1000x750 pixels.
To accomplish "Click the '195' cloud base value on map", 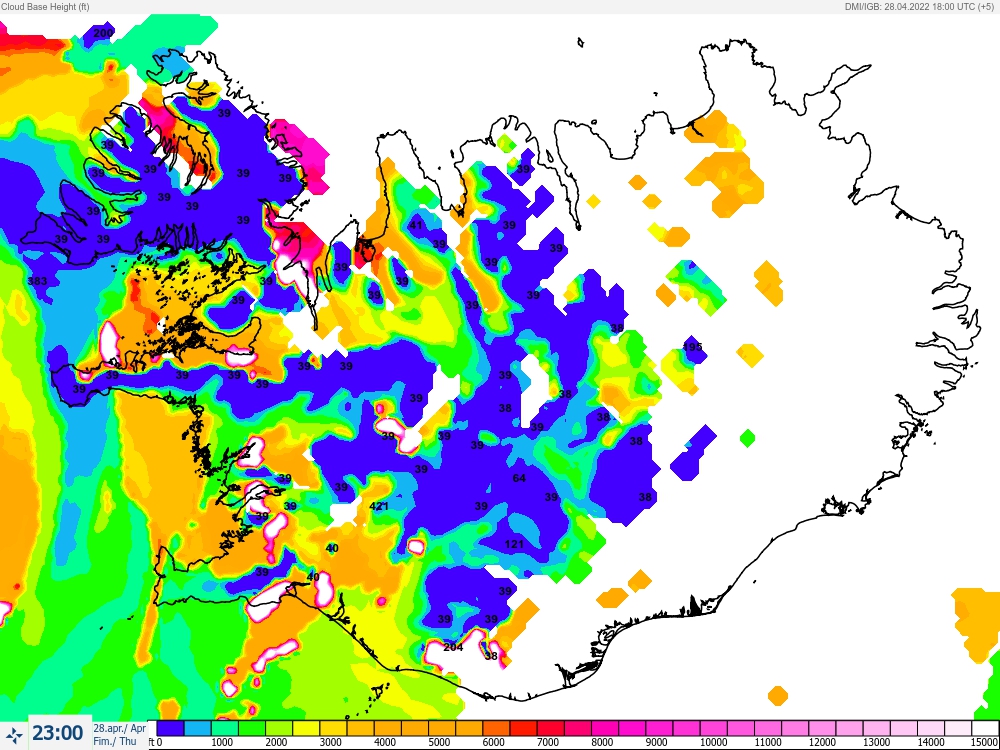I will click(x=693, y=347).
